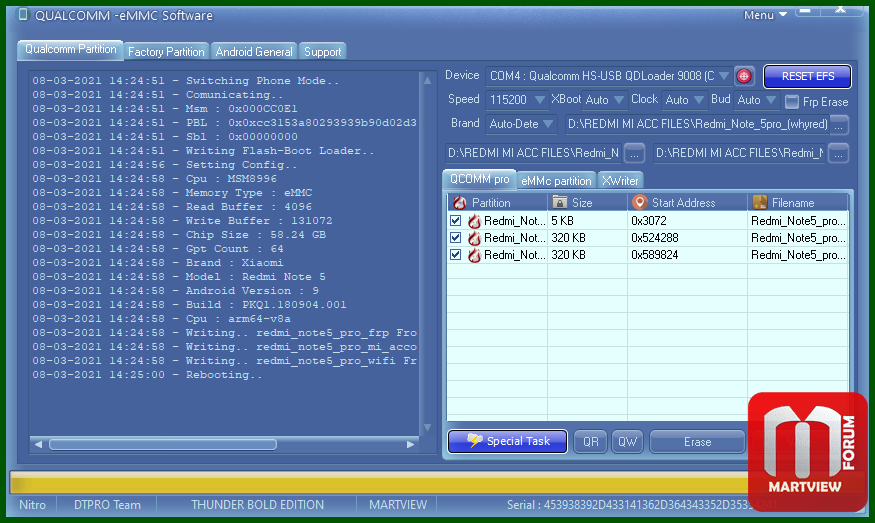This screenshot has height=523, width=875.
Task: Enable the Frp Erase checkbox
Action: pyautogui.click(x=791, y=102)
